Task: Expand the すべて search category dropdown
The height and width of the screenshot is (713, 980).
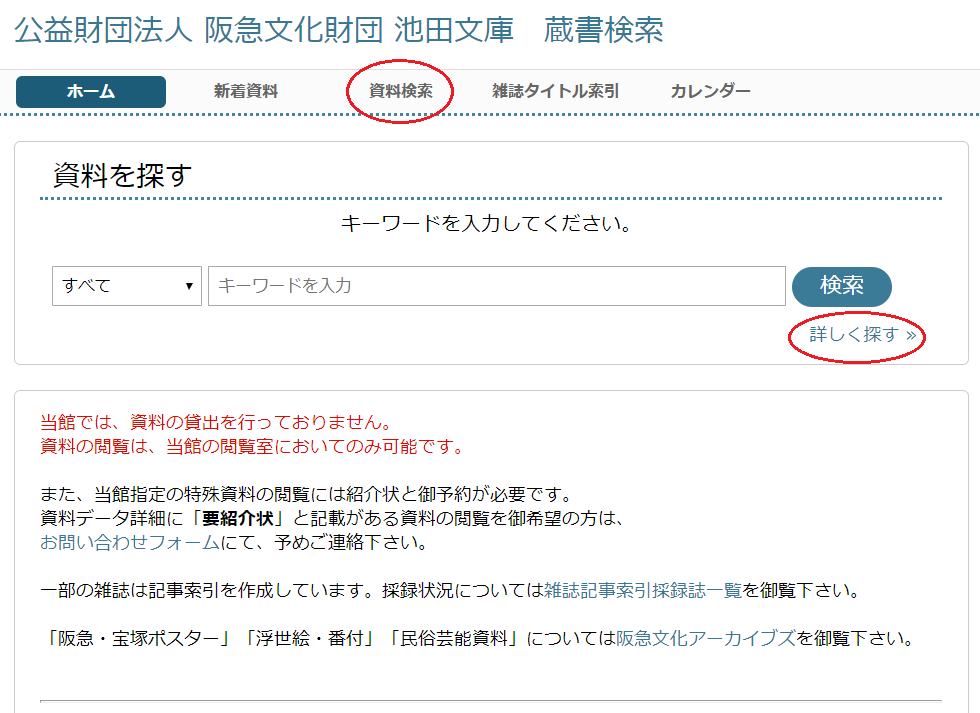Action: click(127, 286)
